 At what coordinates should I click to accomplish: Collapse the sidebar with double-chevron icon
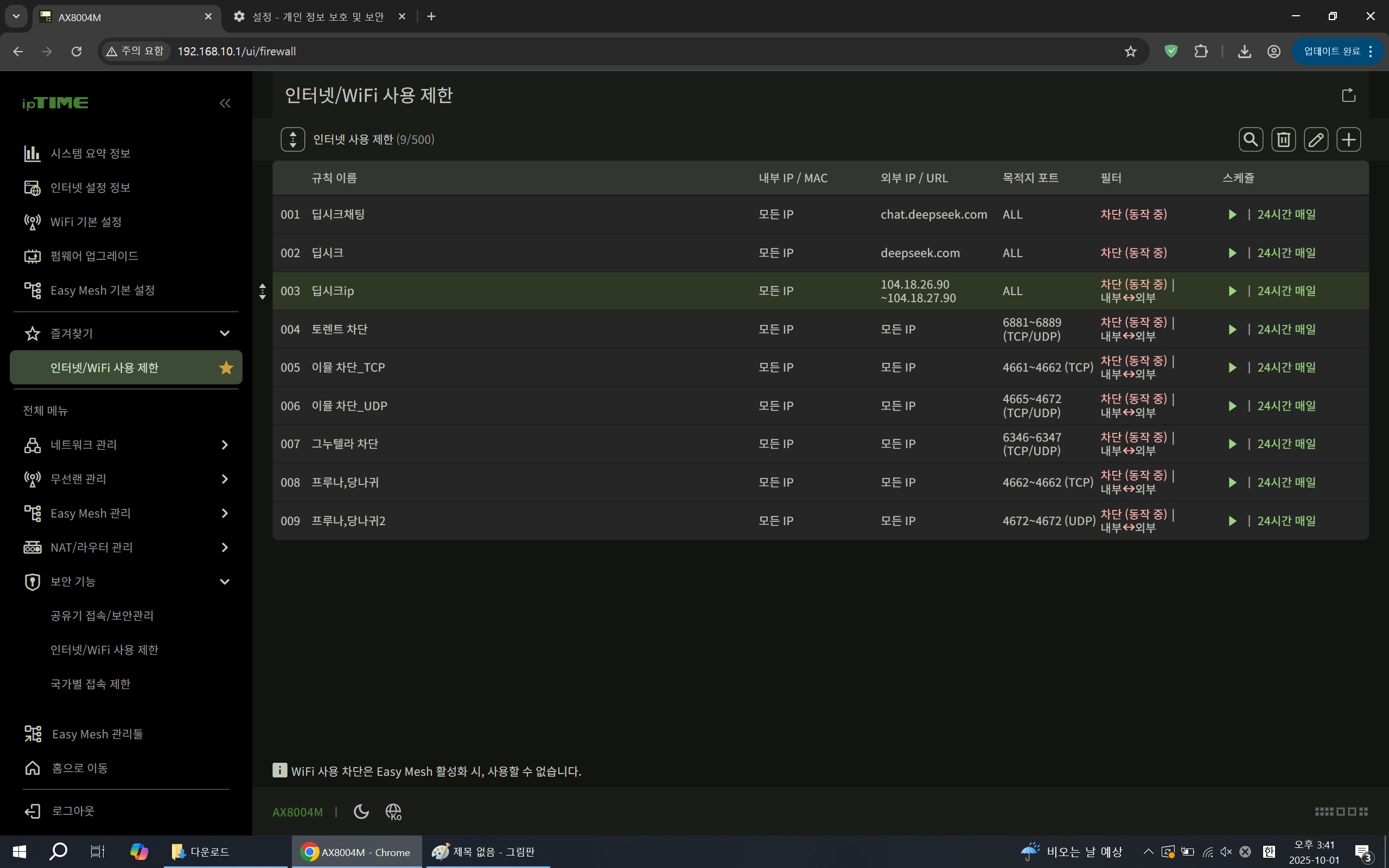[x=225, y=103]
